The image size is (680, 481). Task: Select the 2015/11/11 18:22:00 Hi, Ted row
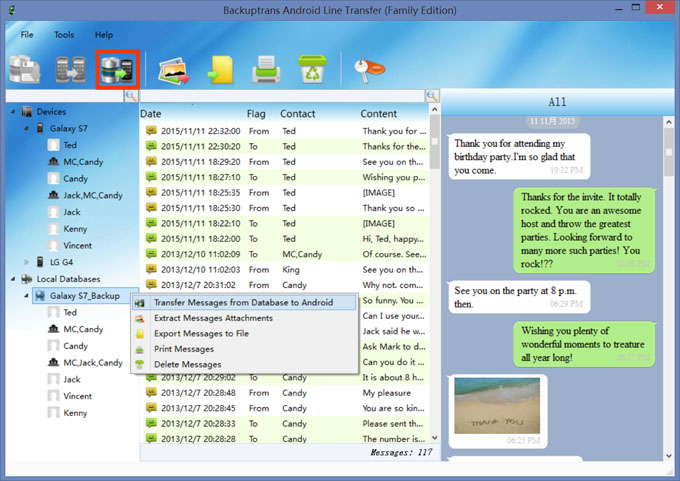(285, 239)
